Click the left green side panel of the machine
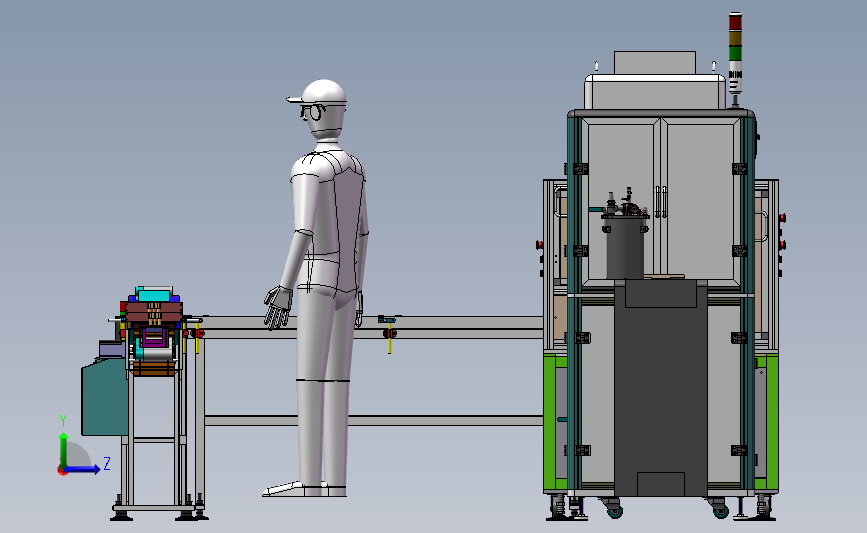The width and height of the screenshot is (867, 533). pyautogui.click(x=555, y=423)
